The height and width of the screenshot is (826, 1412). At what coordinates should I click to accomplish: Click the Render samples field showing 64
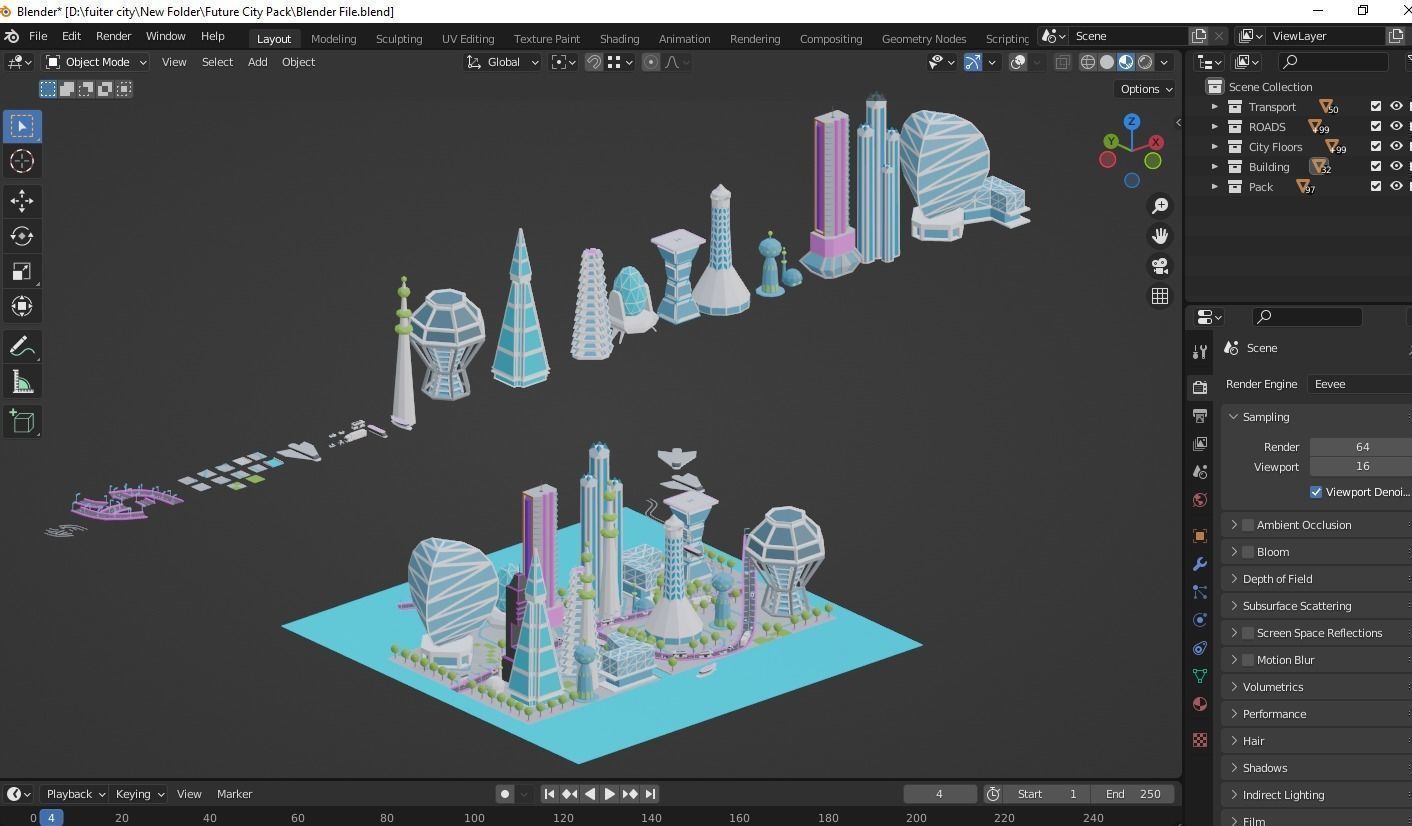1361,447
